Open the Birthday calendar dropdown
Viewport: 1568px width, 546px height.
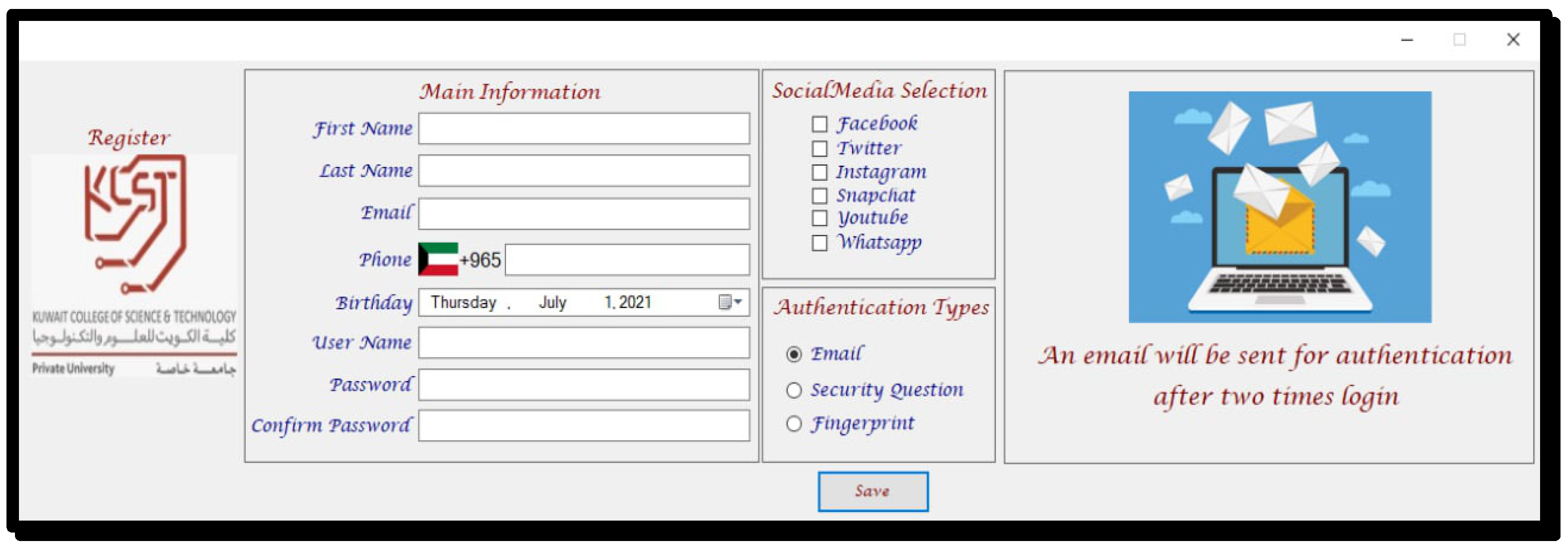point(730,302)
